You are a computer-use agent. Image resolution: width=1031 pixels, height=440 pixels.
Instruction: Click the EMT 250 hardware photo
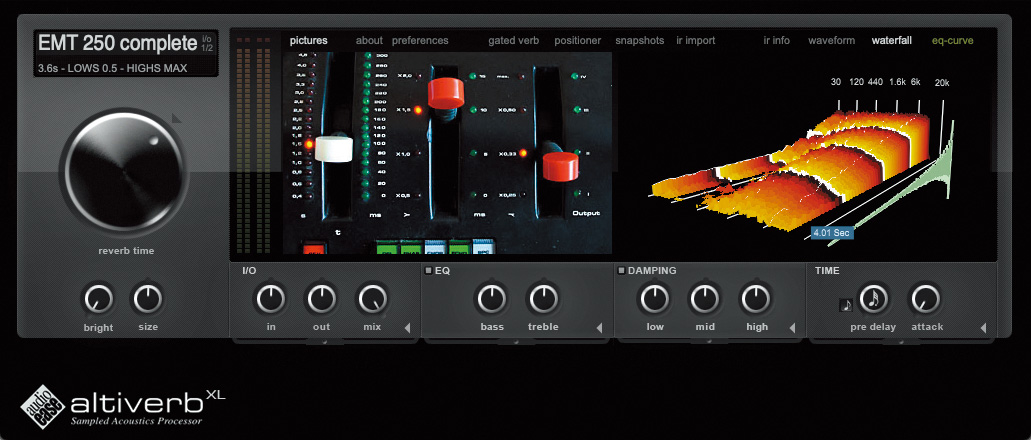pyautogui.click(x=447, y=153)
